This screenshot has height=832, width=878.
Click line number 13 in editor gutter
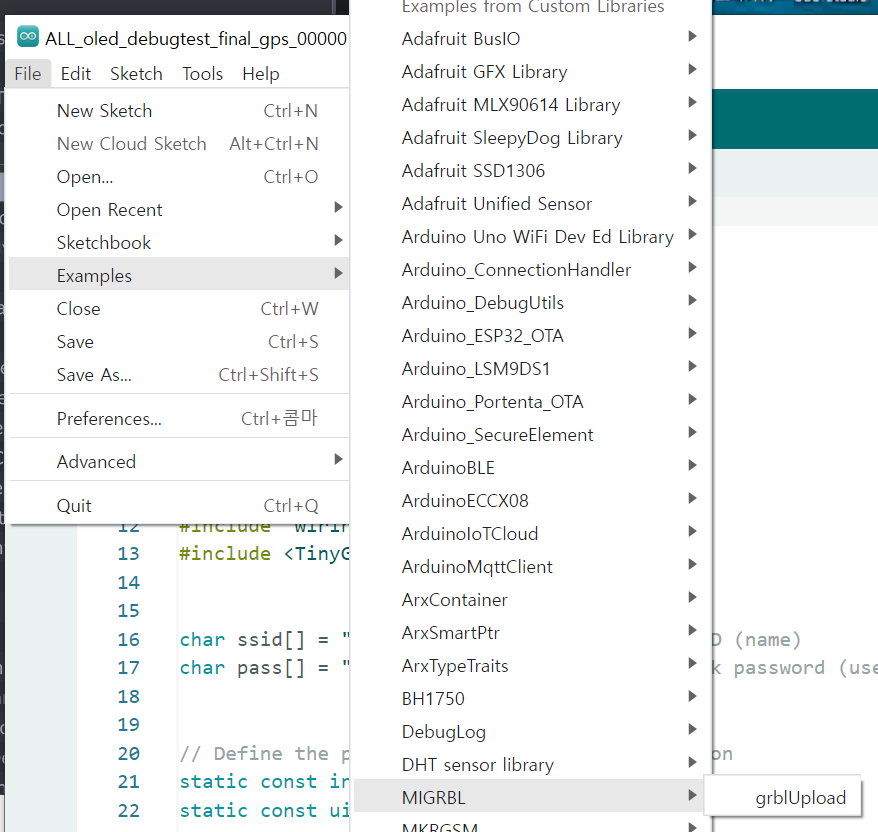coord(128,554)
